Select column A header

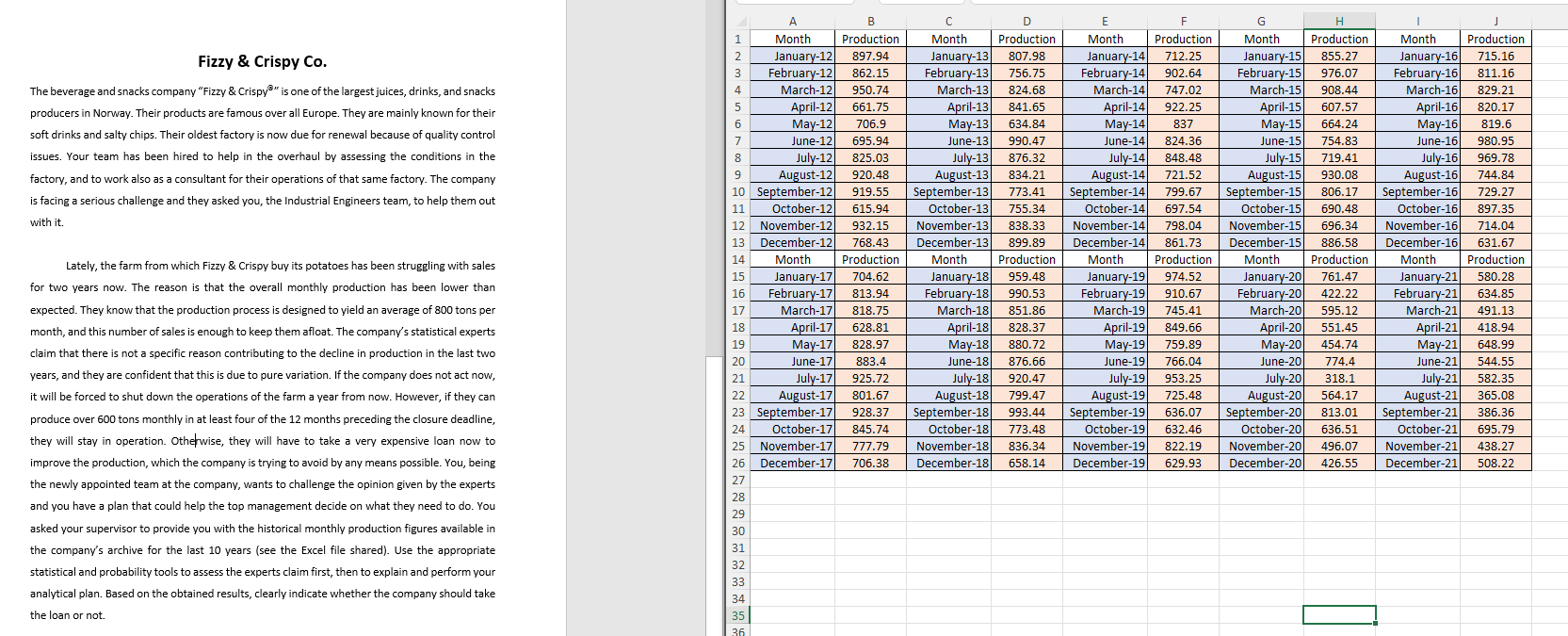pos(792,22)
